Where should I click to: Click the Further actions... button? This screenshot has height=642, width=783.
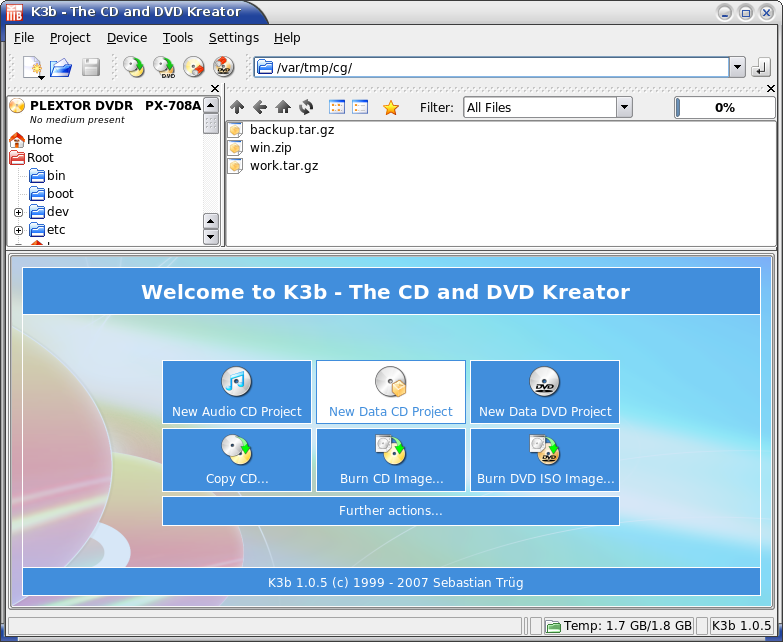[x=391, y=511]
